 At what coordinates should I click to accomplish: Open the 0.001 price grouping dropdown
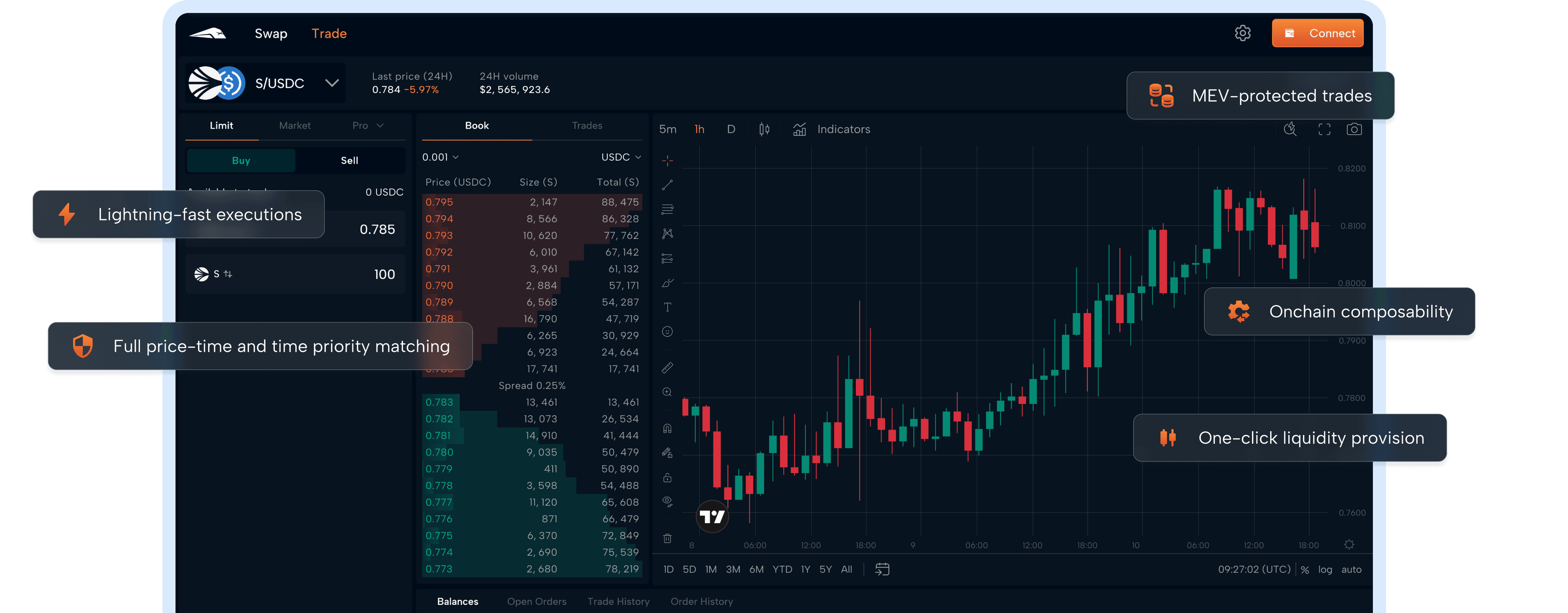tap(441, 157)
